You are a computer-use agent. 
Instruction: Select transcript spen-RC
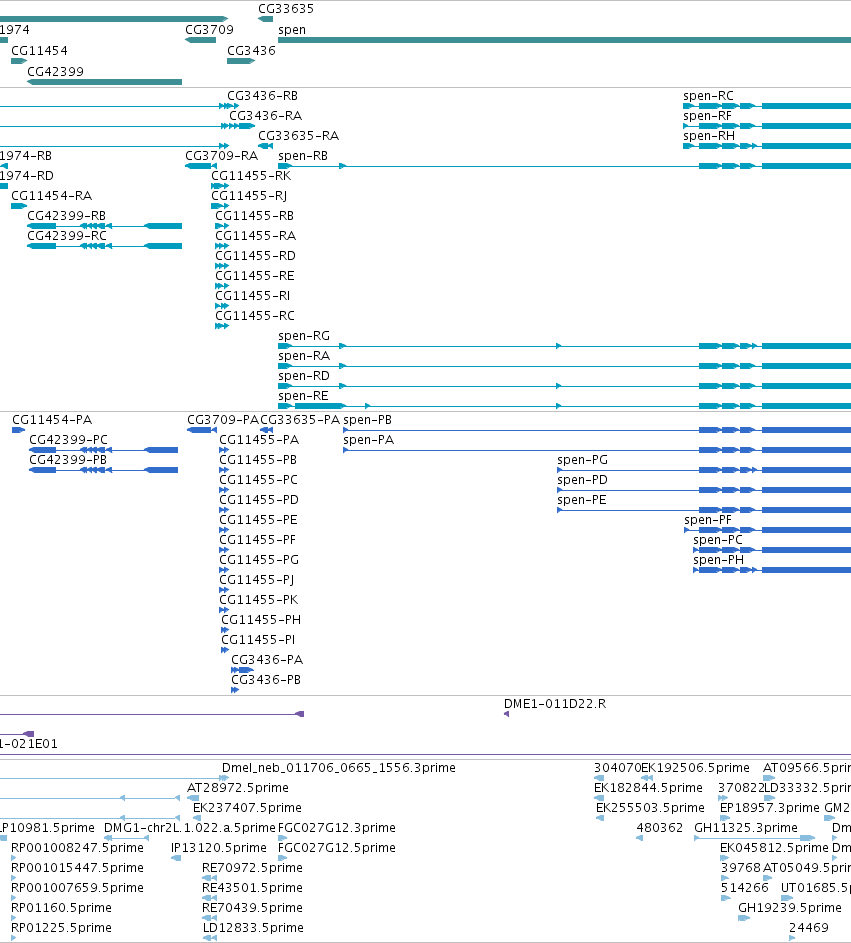click(767, 106)
